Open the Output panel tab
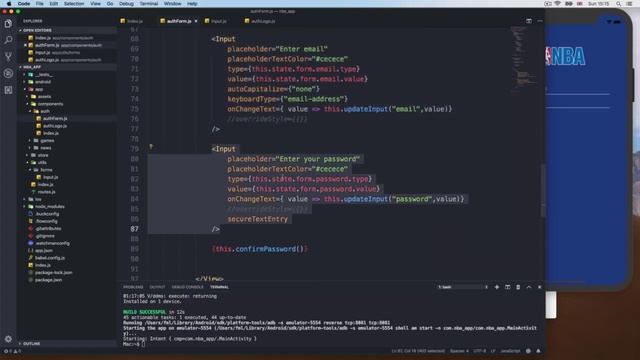Image resolution: width=640 pixels, height=360 pixels. [157, 287]
